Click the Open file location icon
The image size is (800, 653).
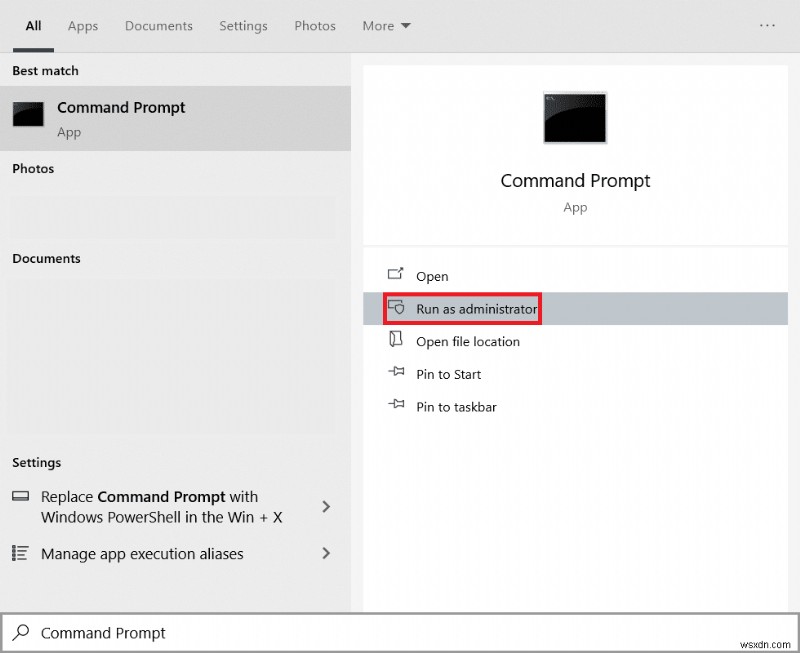[x=396, y=341]
